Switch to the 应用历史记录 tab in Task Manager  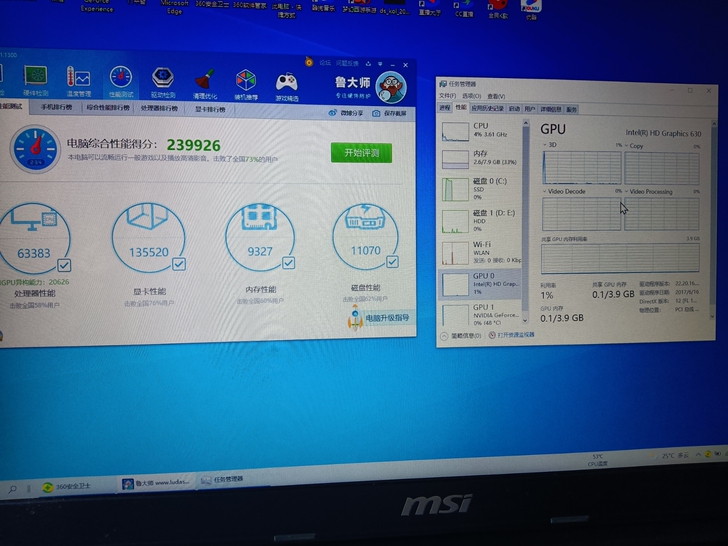[488, 108]
